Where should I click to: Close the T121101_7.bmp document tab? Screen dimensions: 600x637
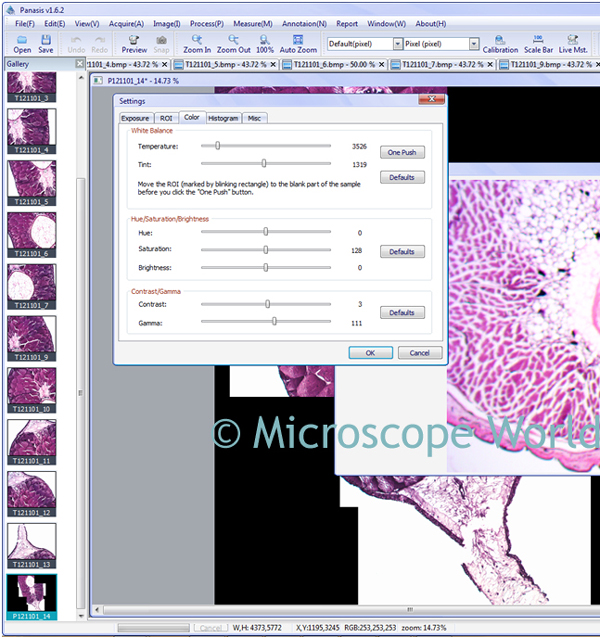pyautogui.click(x=490, y=65)
